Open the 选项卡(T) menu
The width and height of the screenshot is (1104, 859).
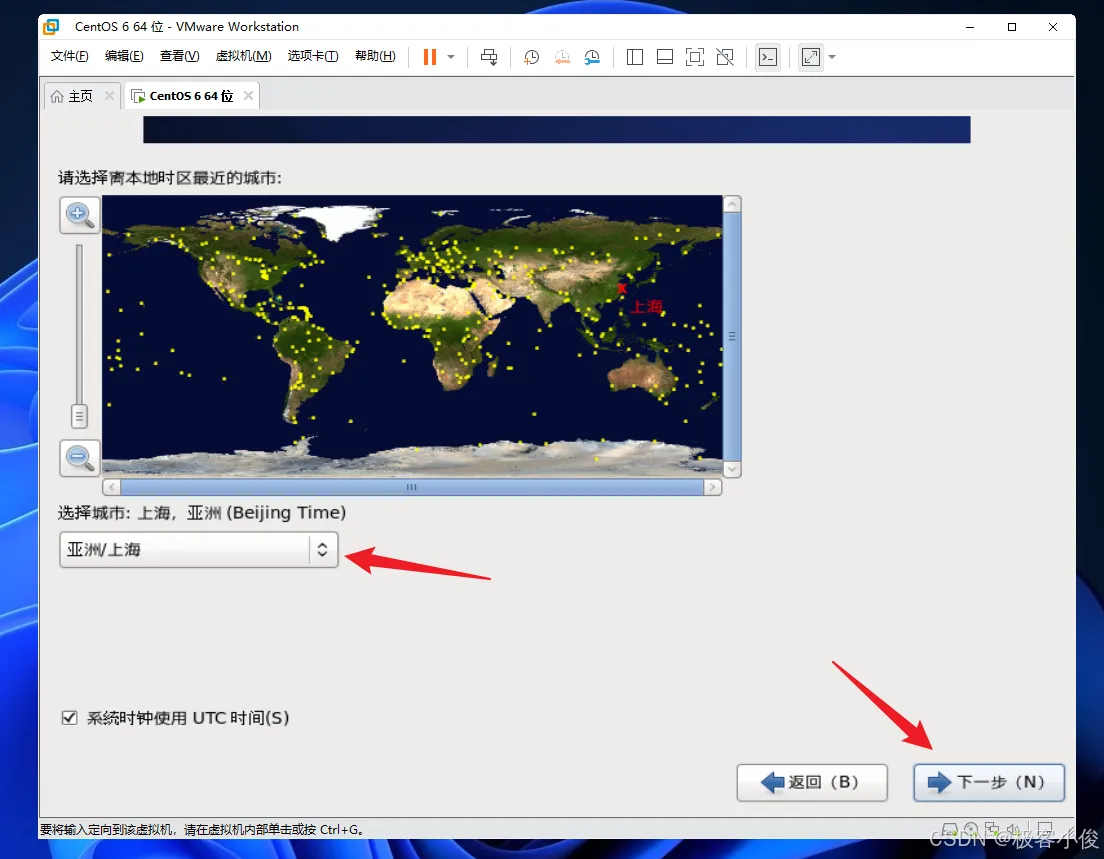[313, 56]
